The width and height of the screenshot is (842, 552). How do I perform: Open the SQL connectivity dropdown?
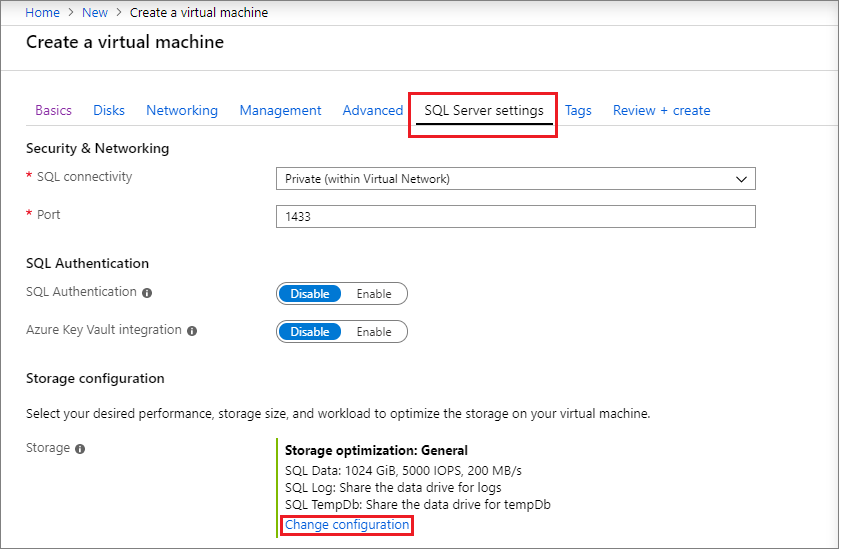(x=515, y=179)
